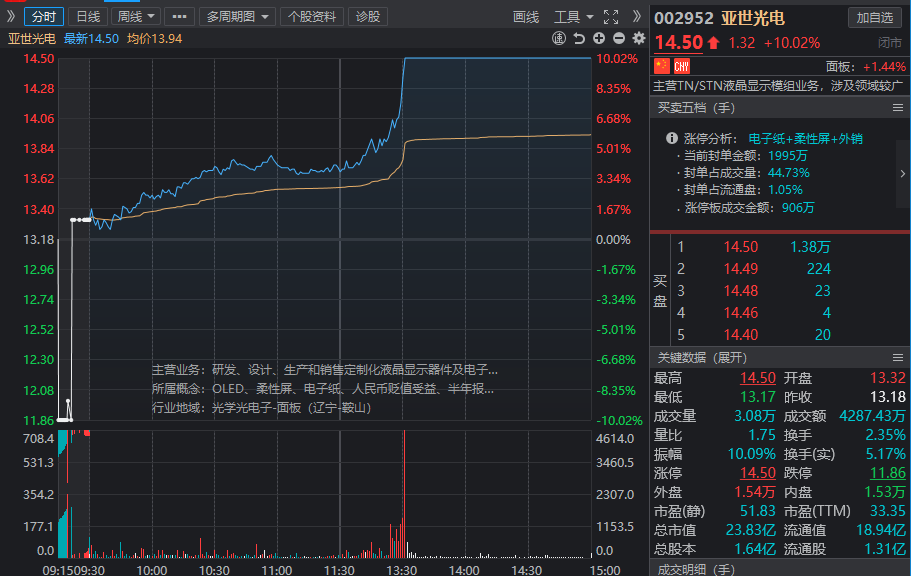Click the 所属概念 concepts line on chart
Screen dimensions: 911x576
click(323, 389)
